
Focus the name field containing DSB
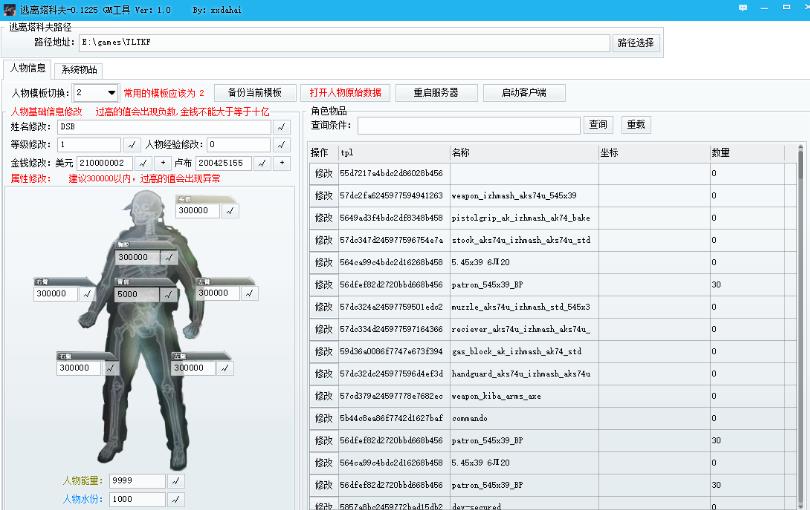[x=164, y=127]
